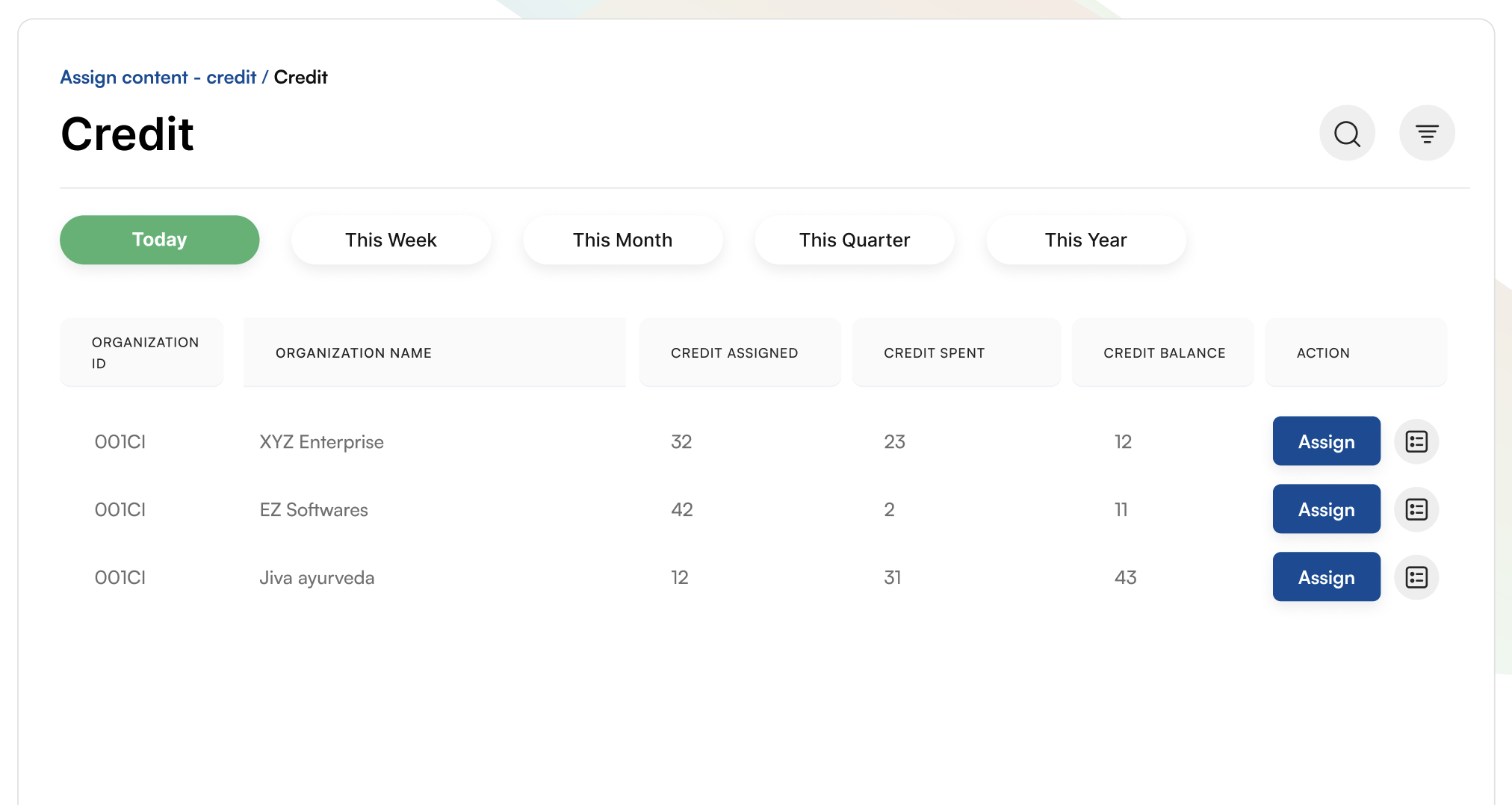1512x805 pixels.
Task: Click the Credit Balance column header
Action: [1164, 353]
